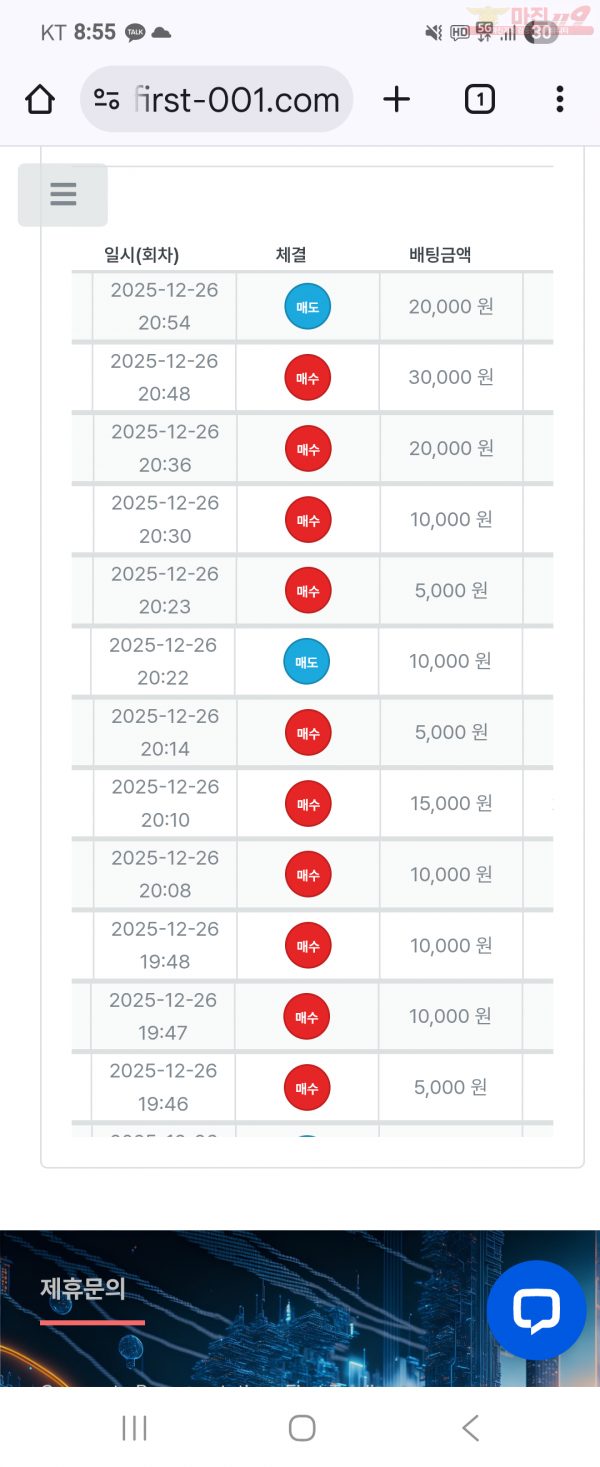Image resolution: width=600 pixels, height=1467 pixels.
Task: Tap the blue 매도 badge at 20:54
Action: 307,306
